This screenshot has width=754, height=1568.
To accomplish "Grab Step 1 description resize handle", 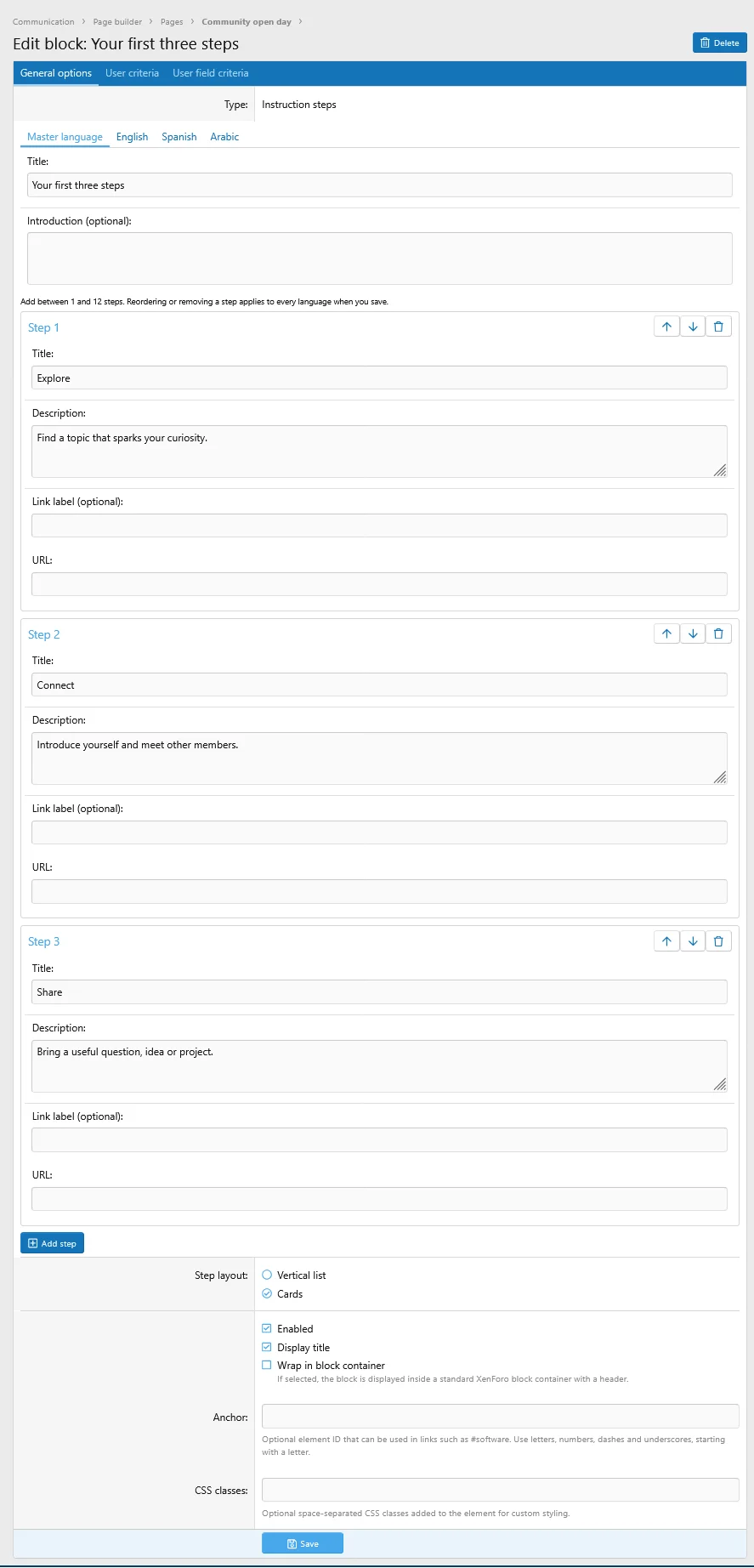I will click(720, 470).
